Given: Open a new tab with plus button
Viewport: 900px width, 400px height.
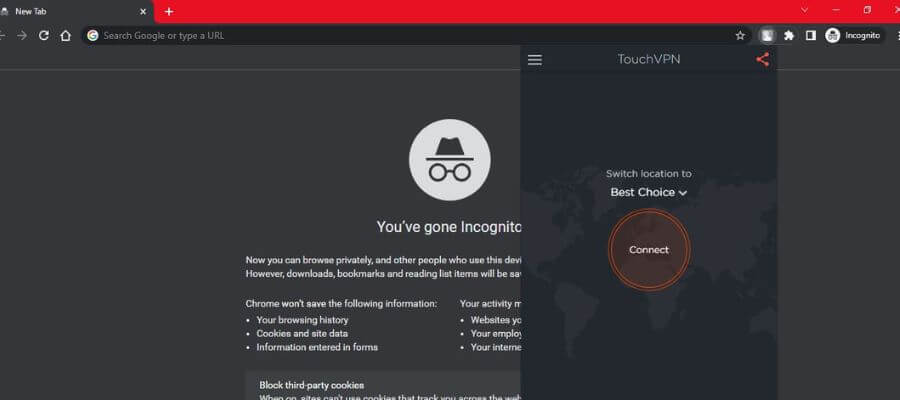Looking at the screenshot, I should point(169,11).
